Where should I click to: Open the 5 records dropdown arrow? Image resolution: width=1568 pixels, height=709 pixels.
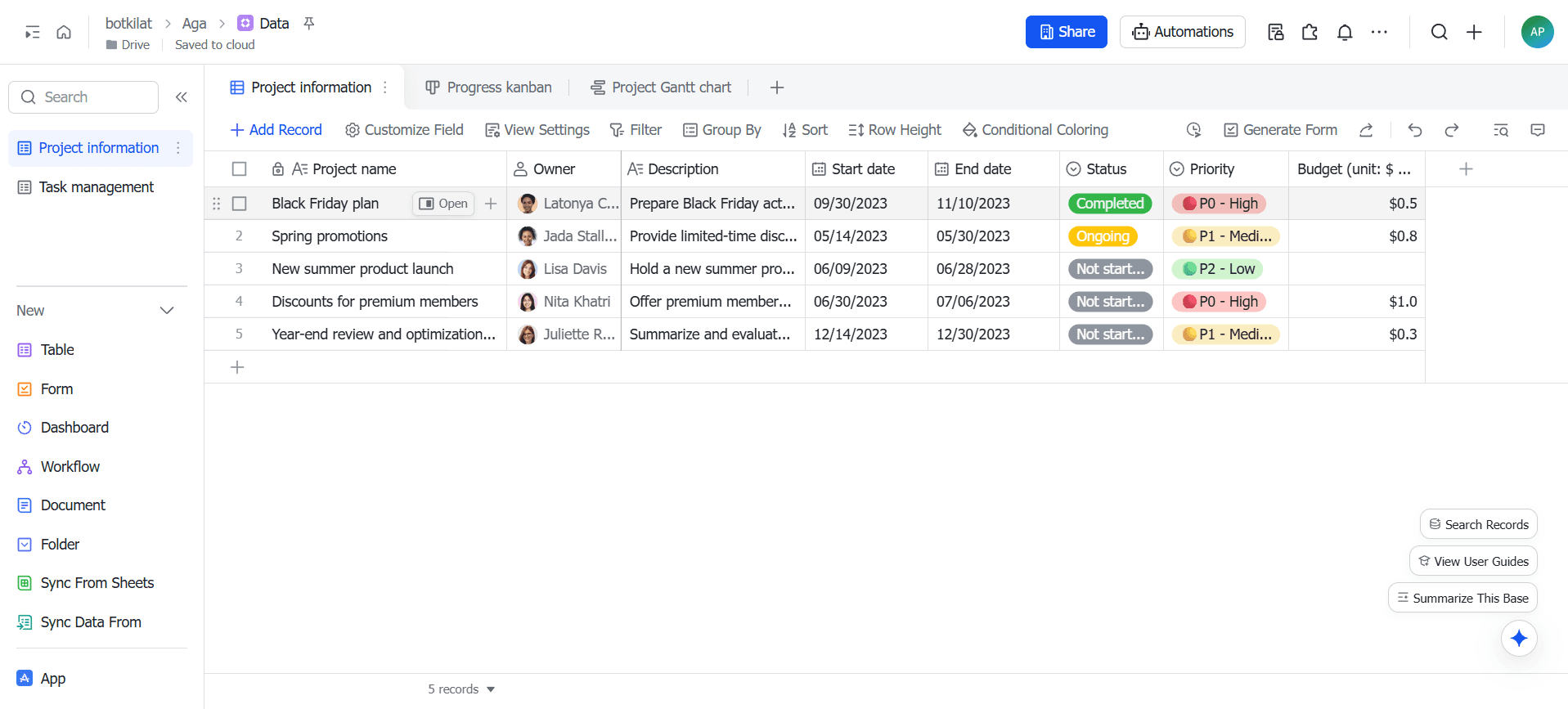(x=491, y=689)
